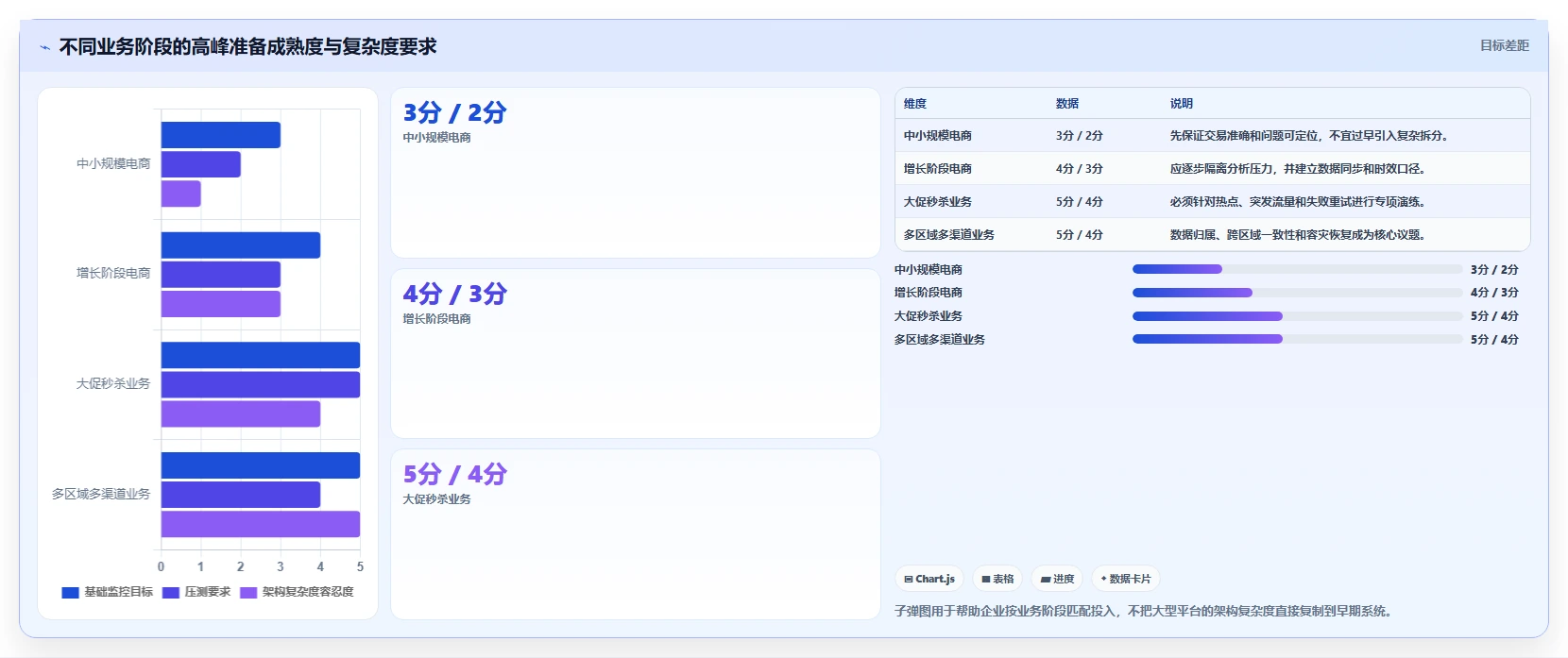This screenshot has width=1568, height=658.
Task: Select the 进度 tag chip
Action: [1057, 579]
